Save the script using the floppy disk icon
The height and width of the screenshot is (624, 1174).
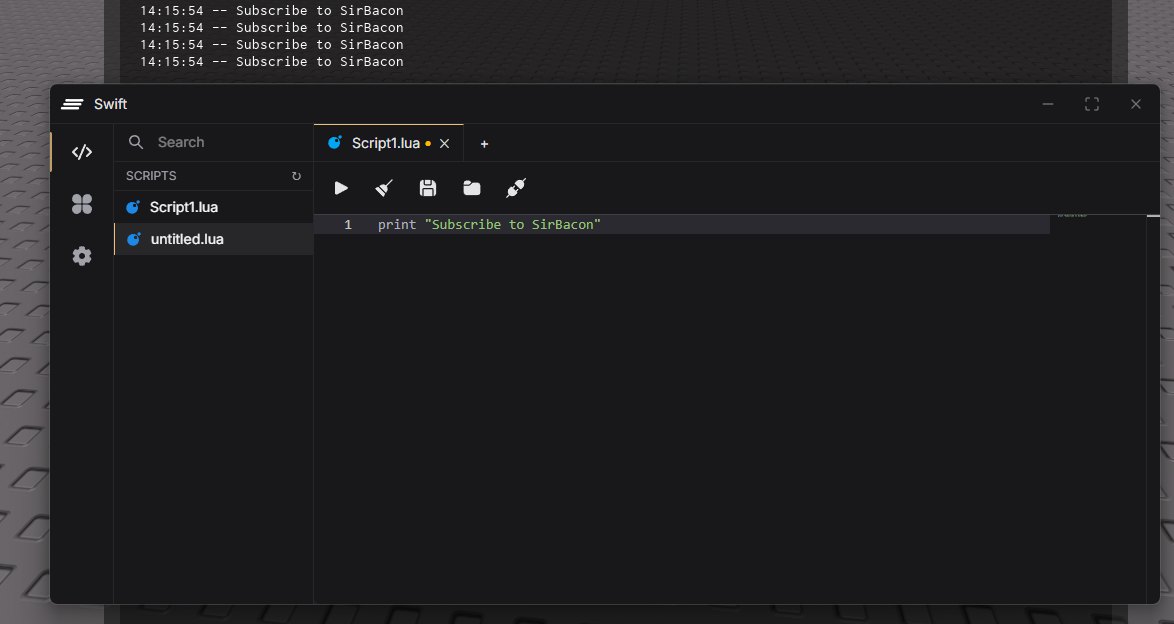tap(428, 188)
